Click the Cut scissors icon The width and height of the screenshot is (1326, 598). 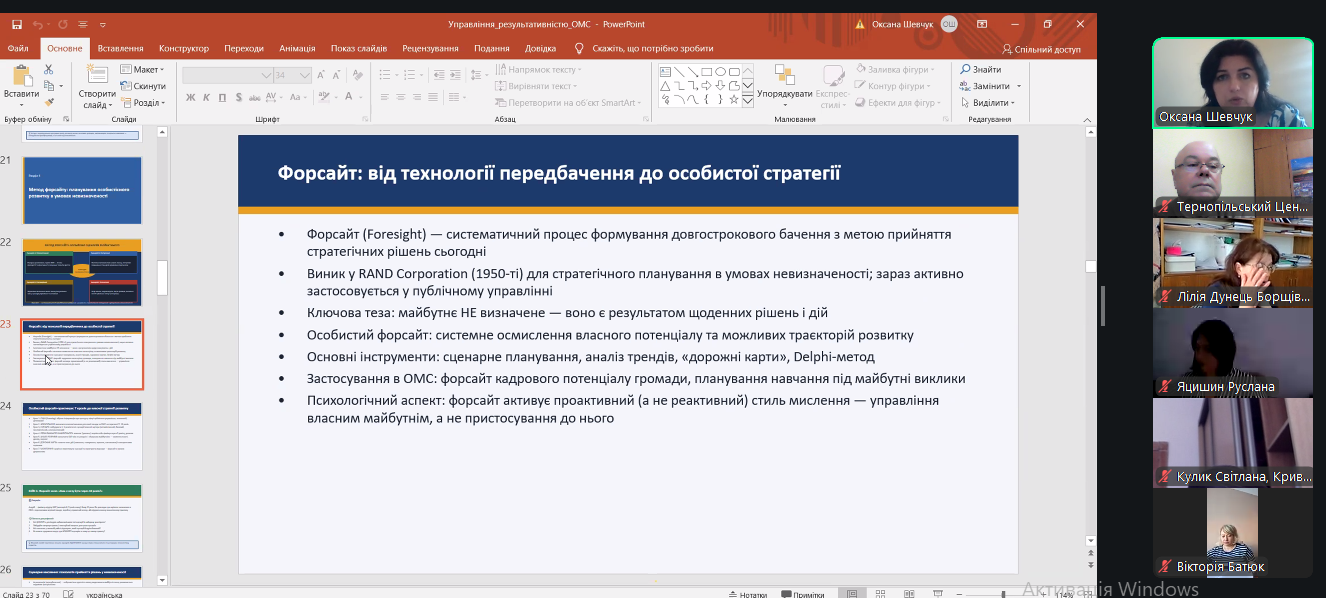tap(48, 70)
